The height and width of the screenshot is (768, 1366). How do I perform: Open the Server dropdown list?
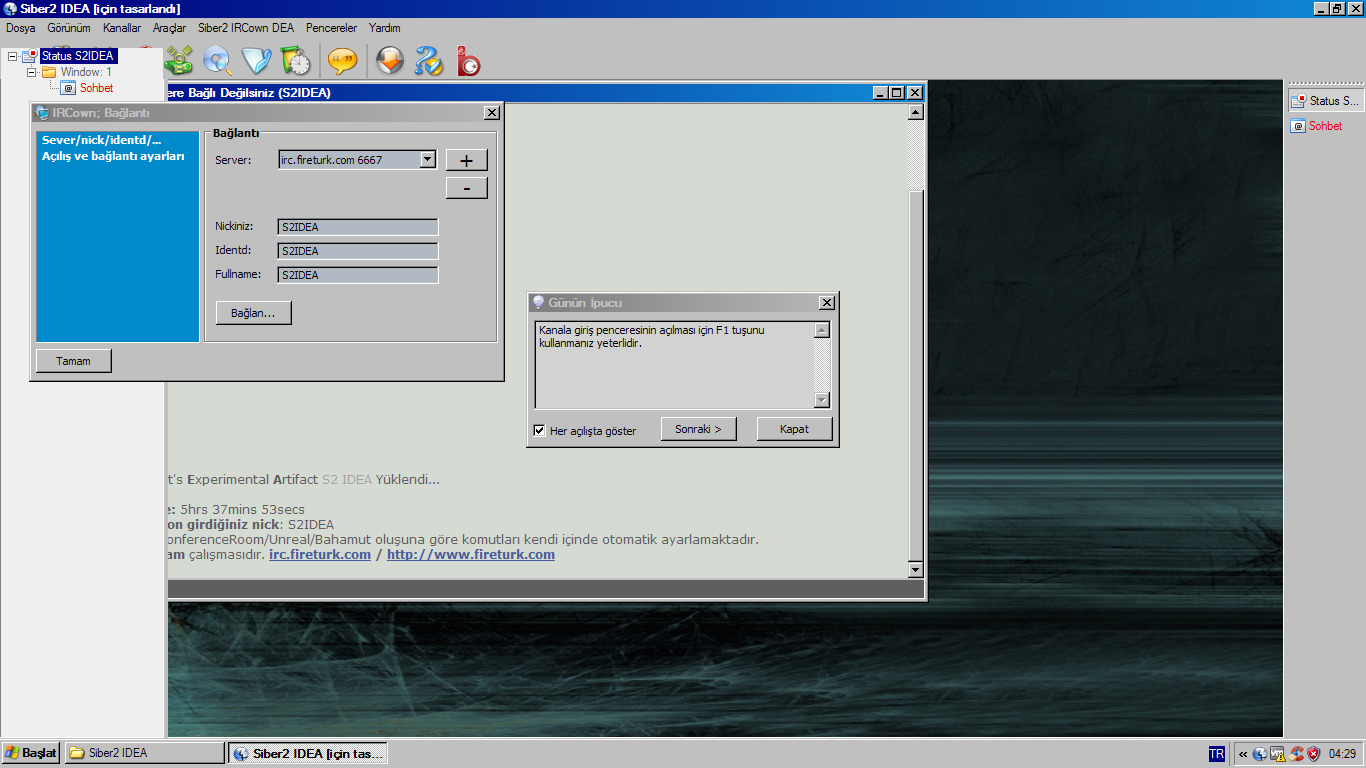pos(427,159)
